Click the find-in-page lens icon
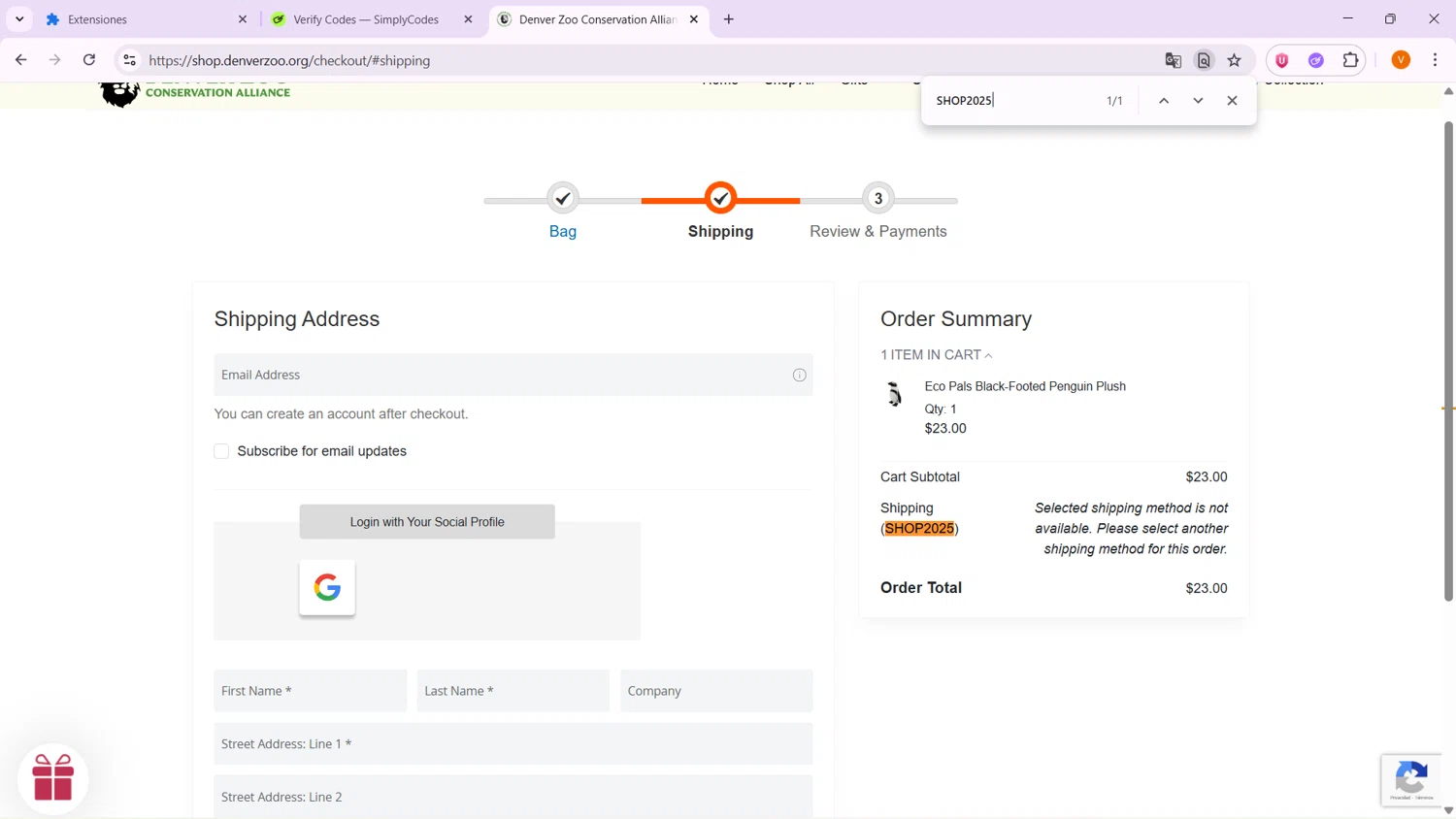This screenshot has height=819, width=1456. (x=1204, y=60)
